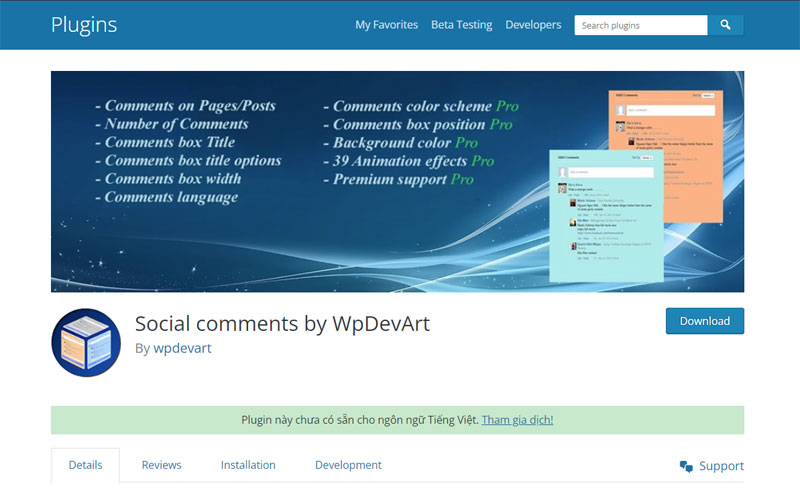The height and width of the screenshot is (500, 800).
Task: Click the plugin banner image
Action: pos(397,182)
